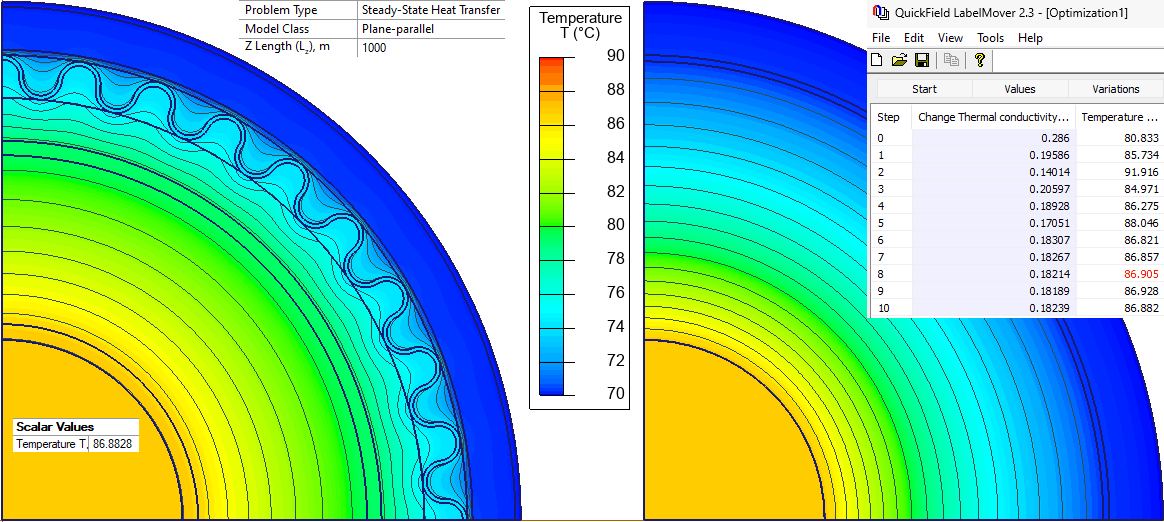
Task: Click the QuickField LabelMover app icon
Action: point(880,13)
